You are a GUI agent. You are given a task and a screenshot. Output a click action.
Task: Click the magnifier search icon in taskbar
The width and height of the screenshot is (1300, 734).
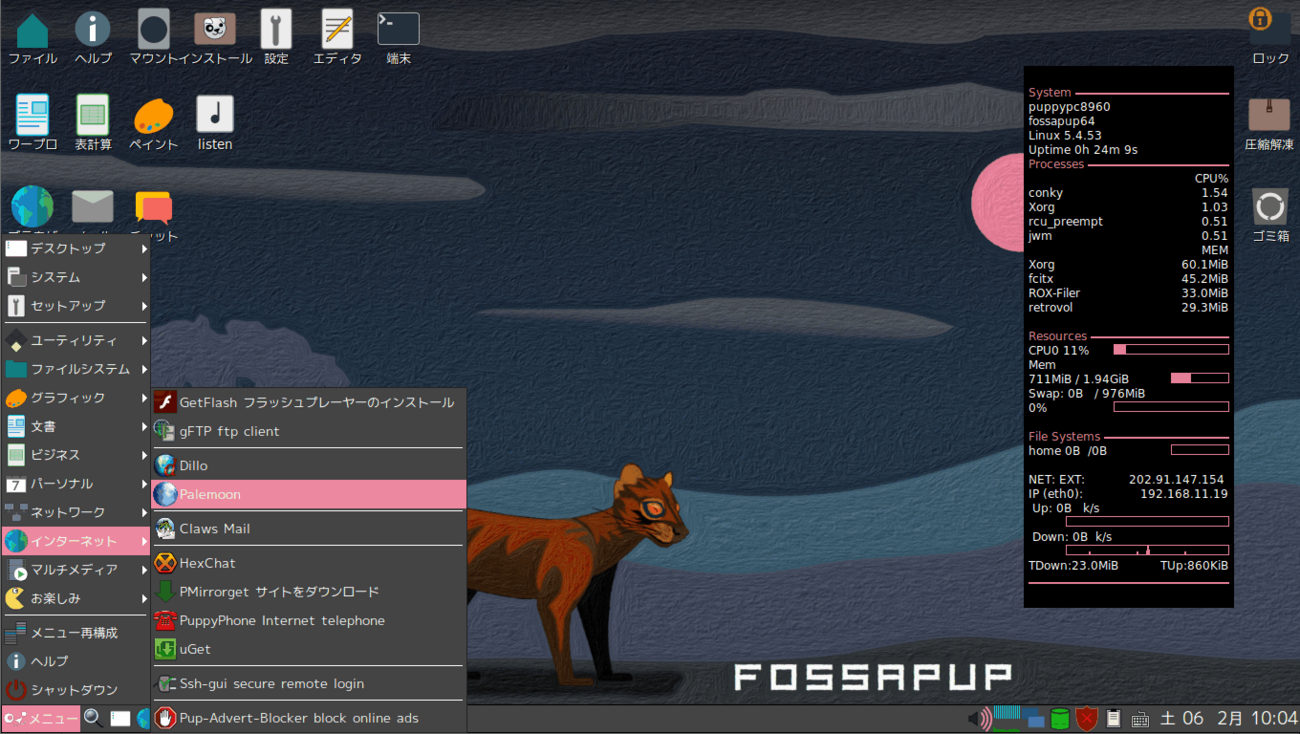point(93,718)
